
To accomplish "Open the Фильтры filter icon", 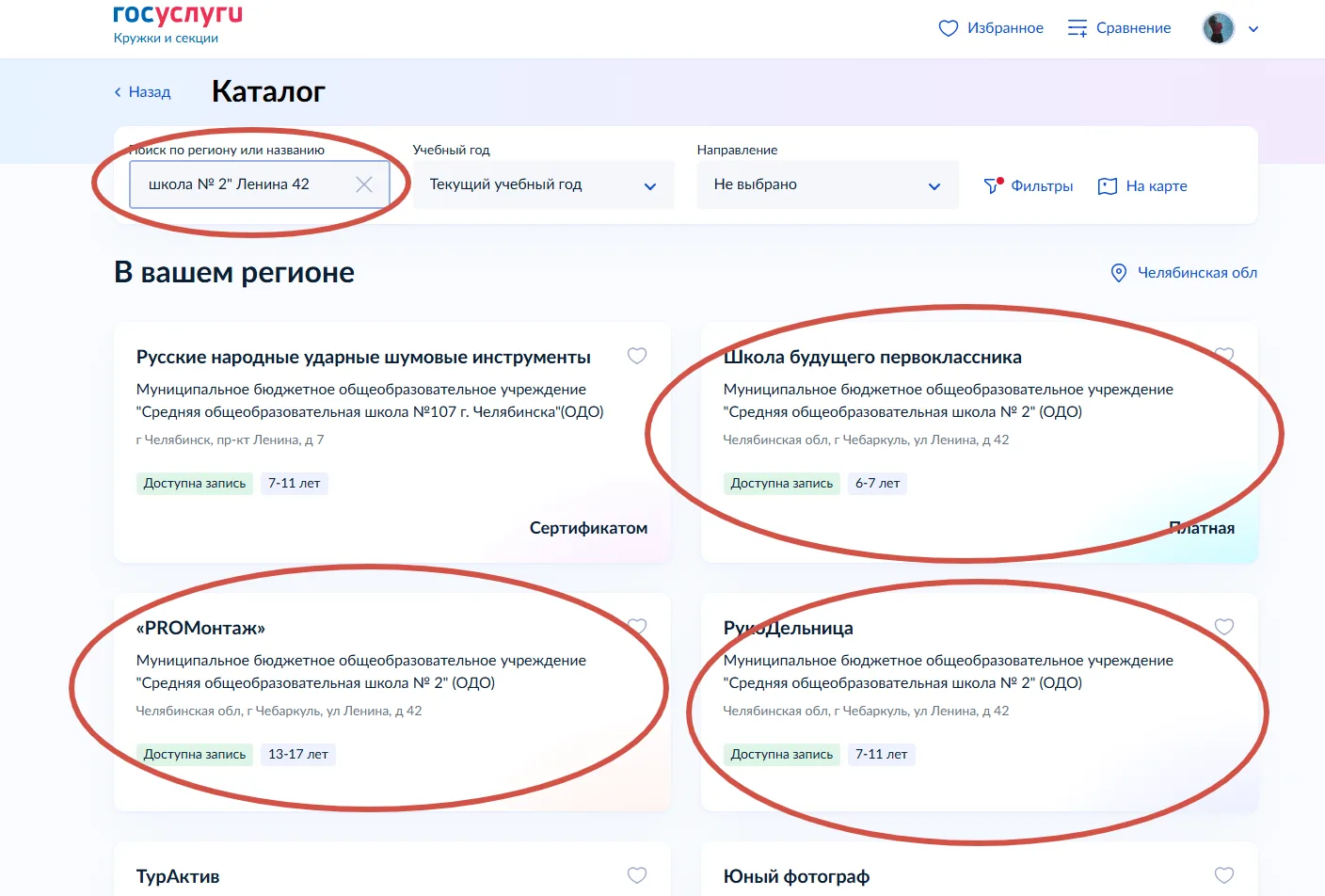I will 994,185.
